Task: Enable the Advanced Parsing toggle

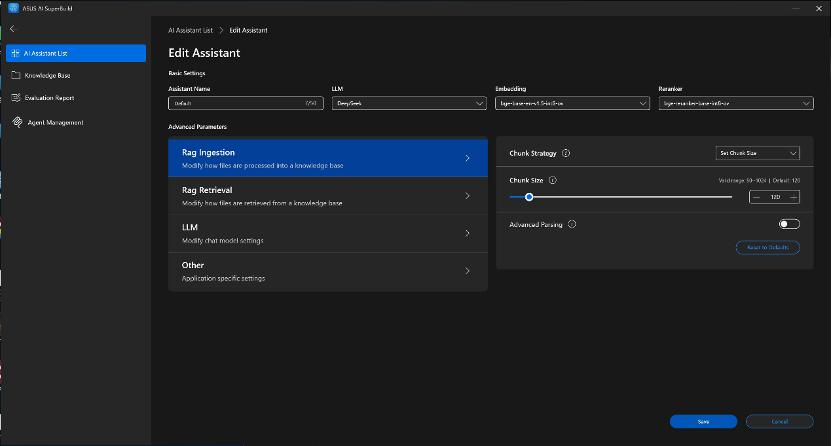Action: 789,225
